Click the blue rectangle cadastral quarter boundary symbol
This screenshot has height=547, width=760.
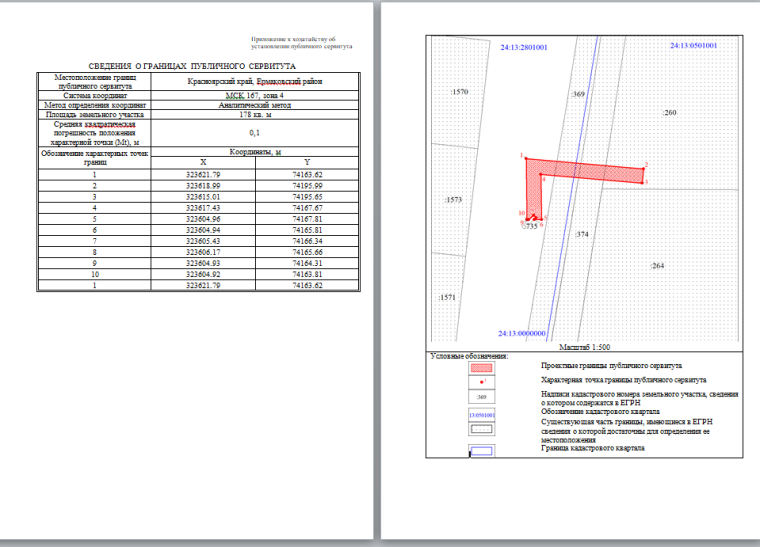(x=481, y=451)
